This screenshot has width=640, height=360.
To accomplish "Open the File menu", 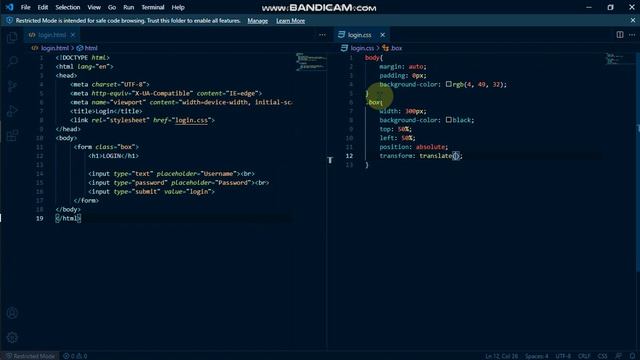I will (x=25, y=7).
